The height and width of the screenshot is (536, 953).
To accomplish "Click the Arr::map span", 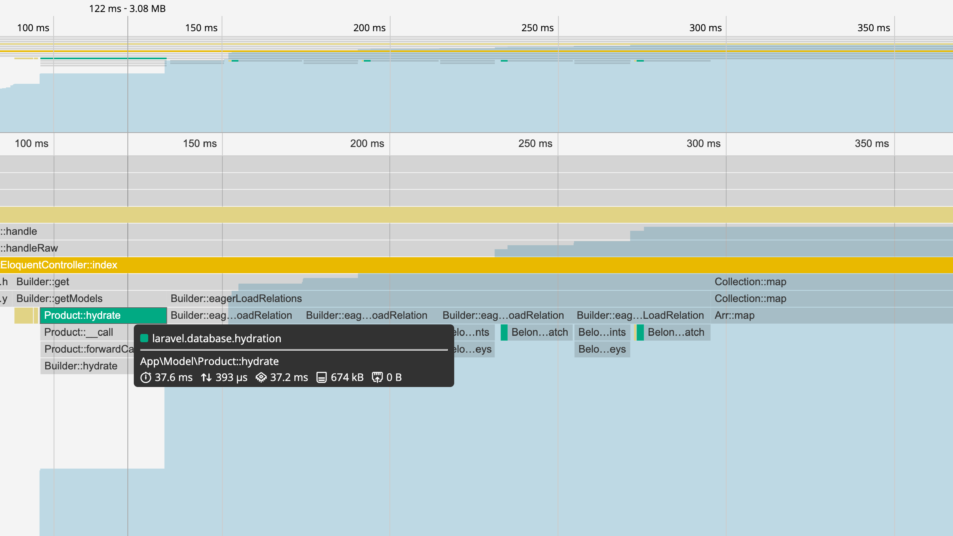I will (735, 316).
